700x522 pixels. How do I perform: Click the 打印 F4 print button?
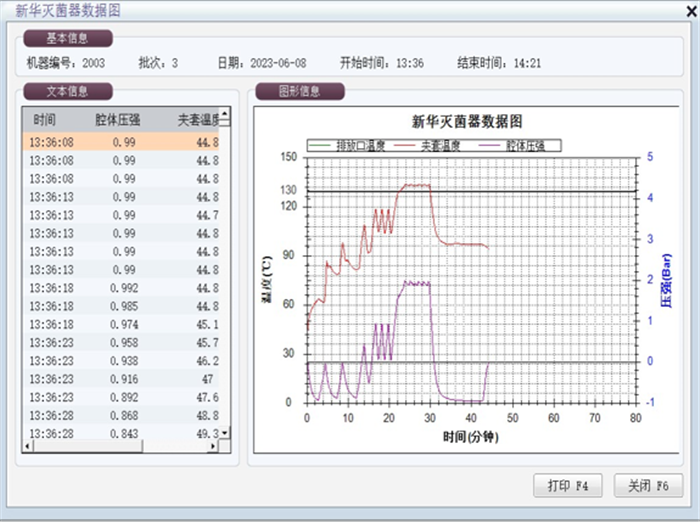pos(568,486)
